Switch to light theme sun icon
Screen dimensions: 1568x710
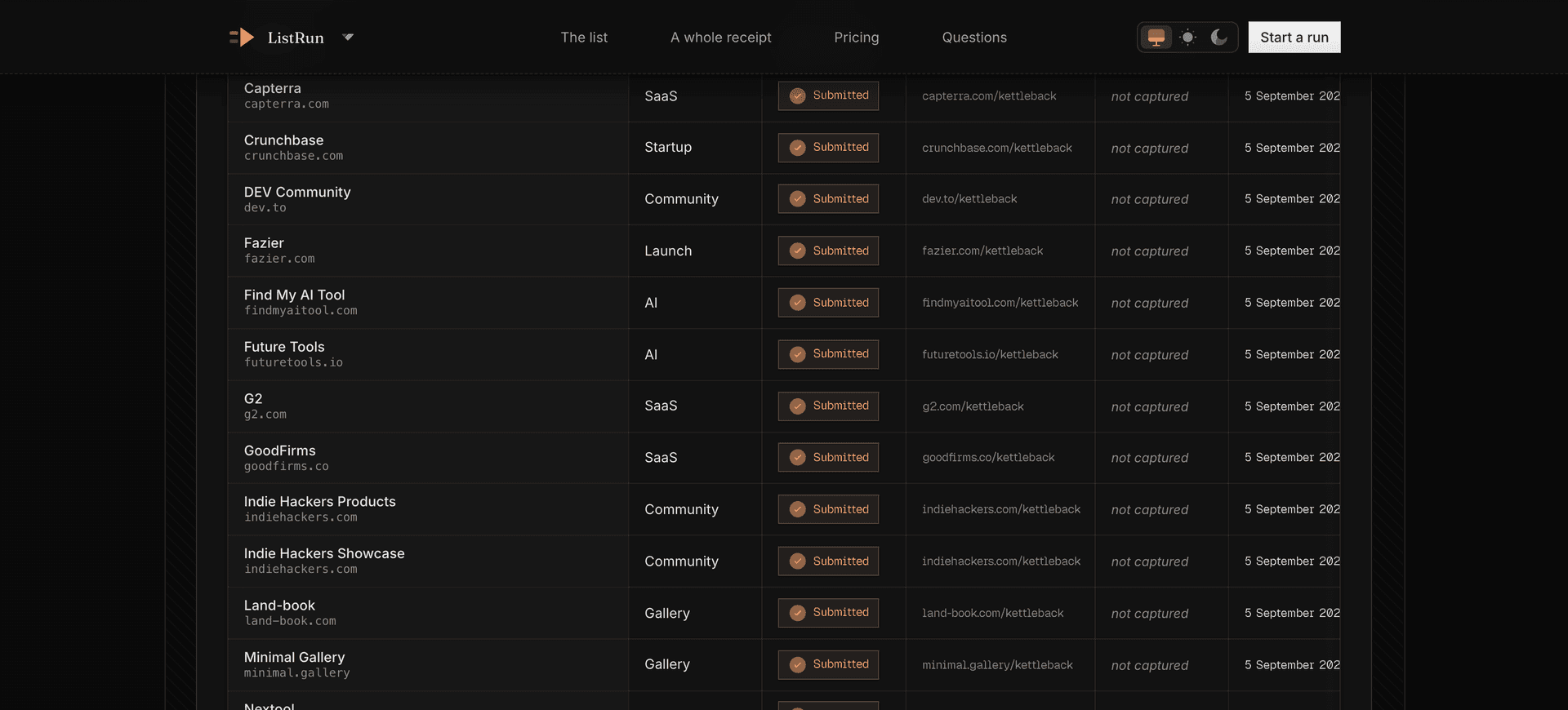(1188, 38)
